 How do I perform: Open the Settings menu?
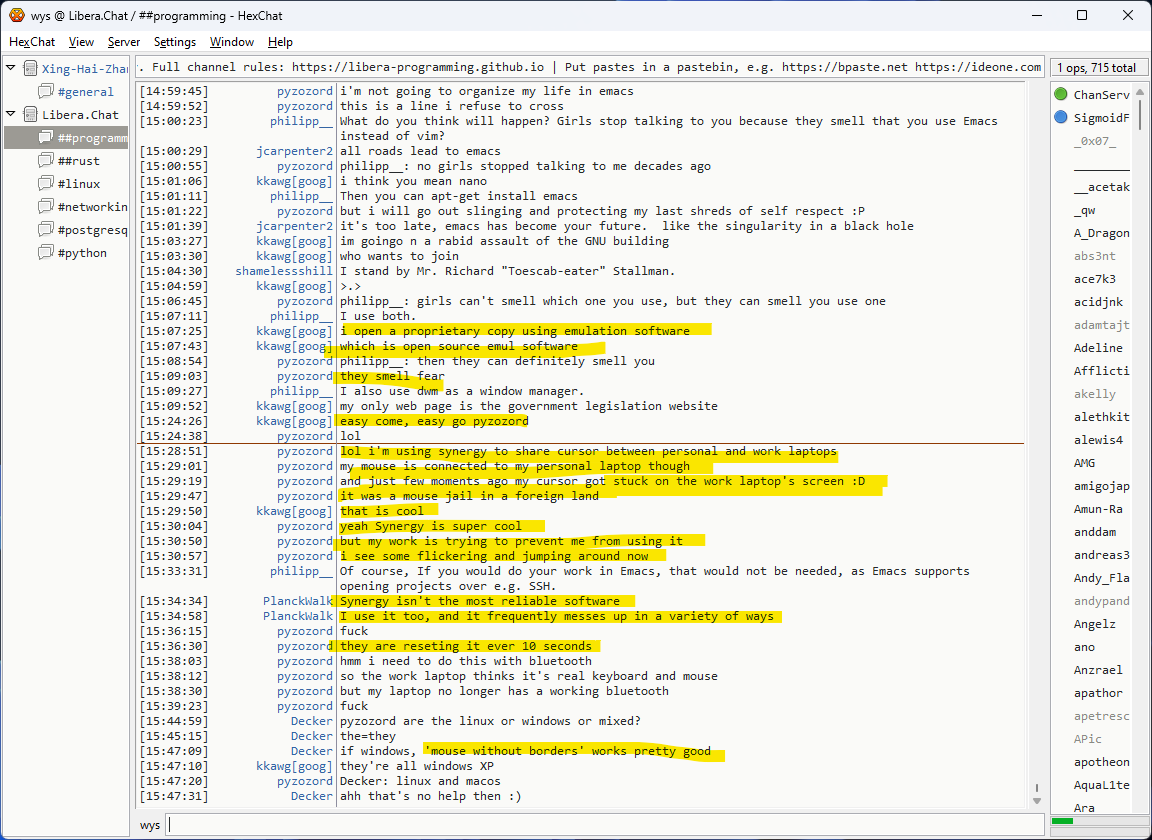click(175, 42)
